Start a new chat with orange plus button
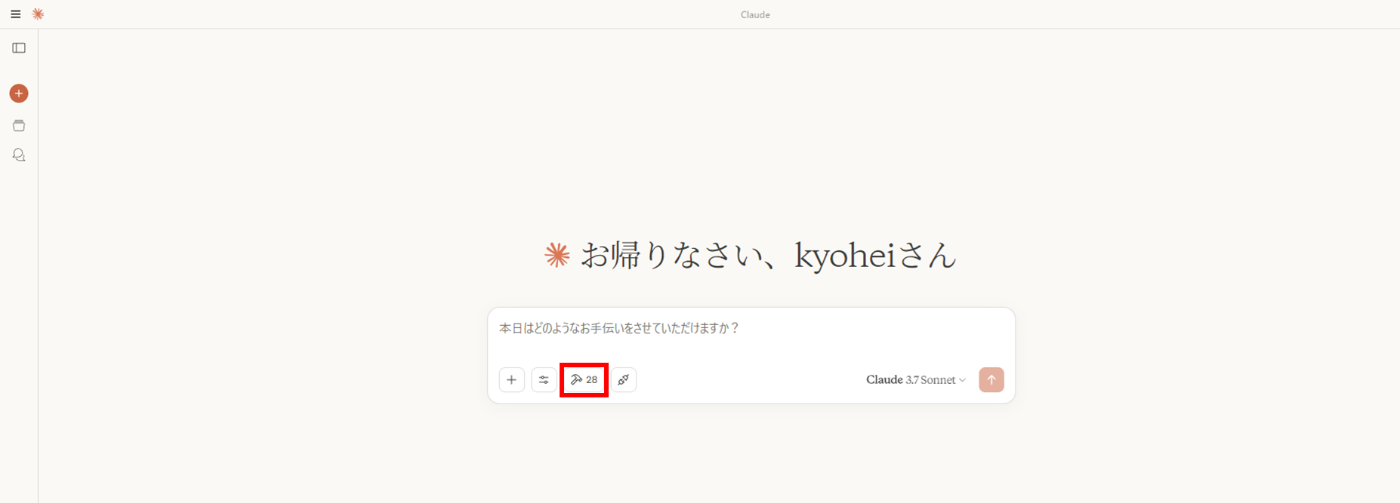Viewport: 1400px width, 503px height. tap(19, 93)
